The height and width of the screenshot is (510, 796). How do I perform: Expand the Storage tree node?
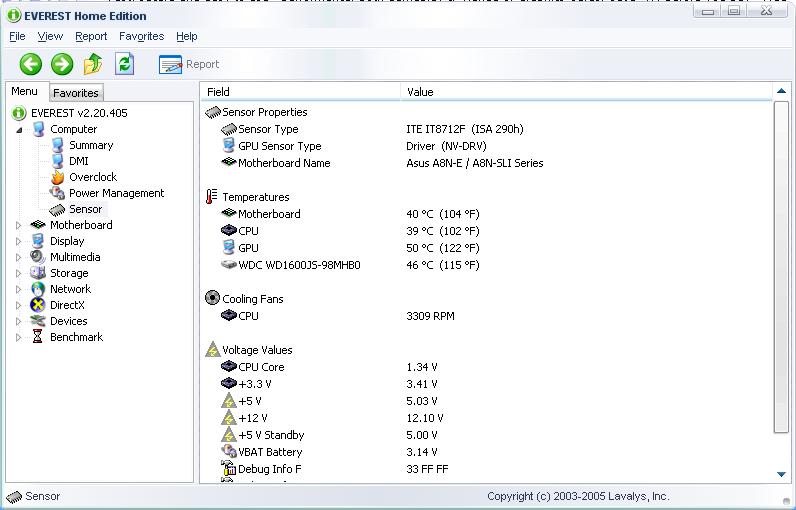point(18,273)
